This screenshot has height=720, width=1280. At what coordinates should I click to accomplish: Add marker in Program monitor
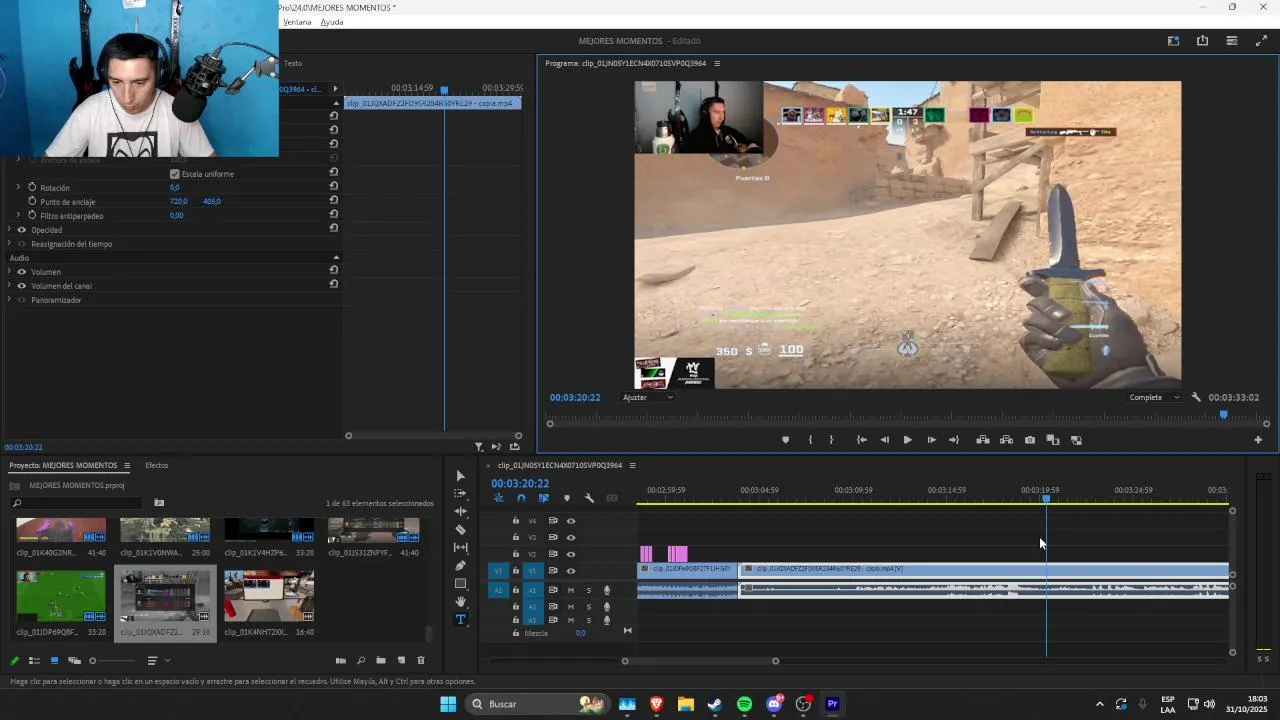[785, 440]
